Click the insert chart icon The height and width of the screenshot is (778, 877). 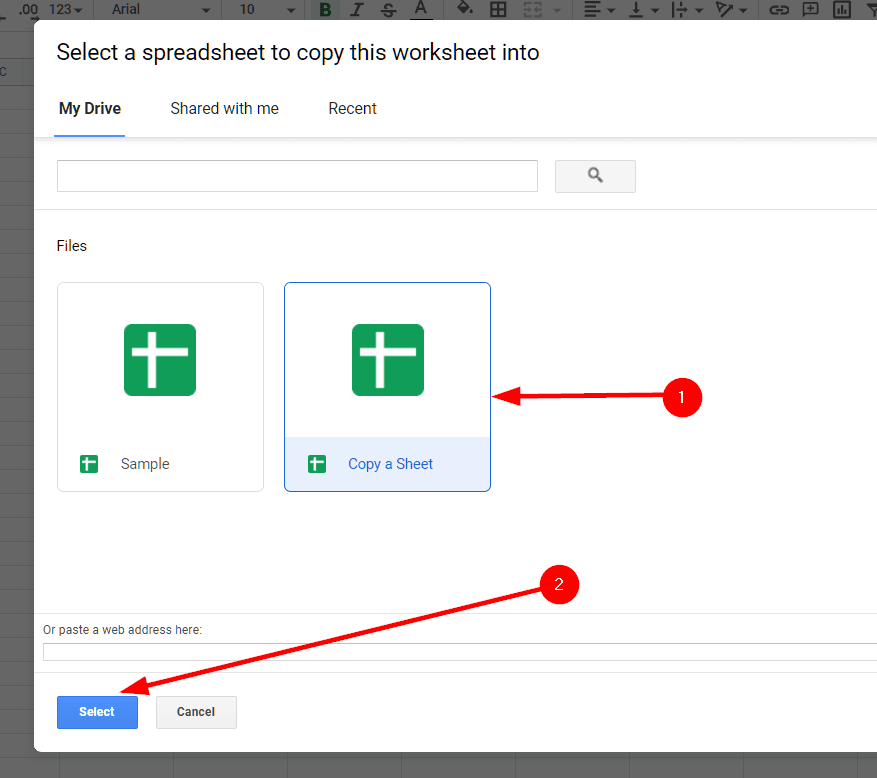pos(842,9)
